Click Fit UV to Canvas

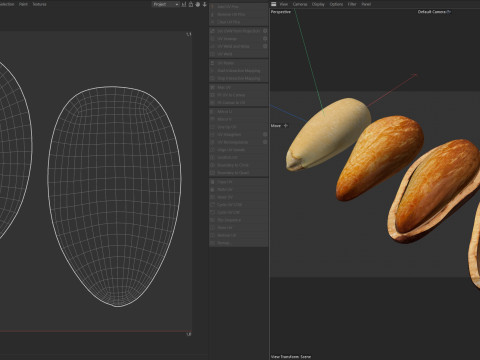click(239, 95)
